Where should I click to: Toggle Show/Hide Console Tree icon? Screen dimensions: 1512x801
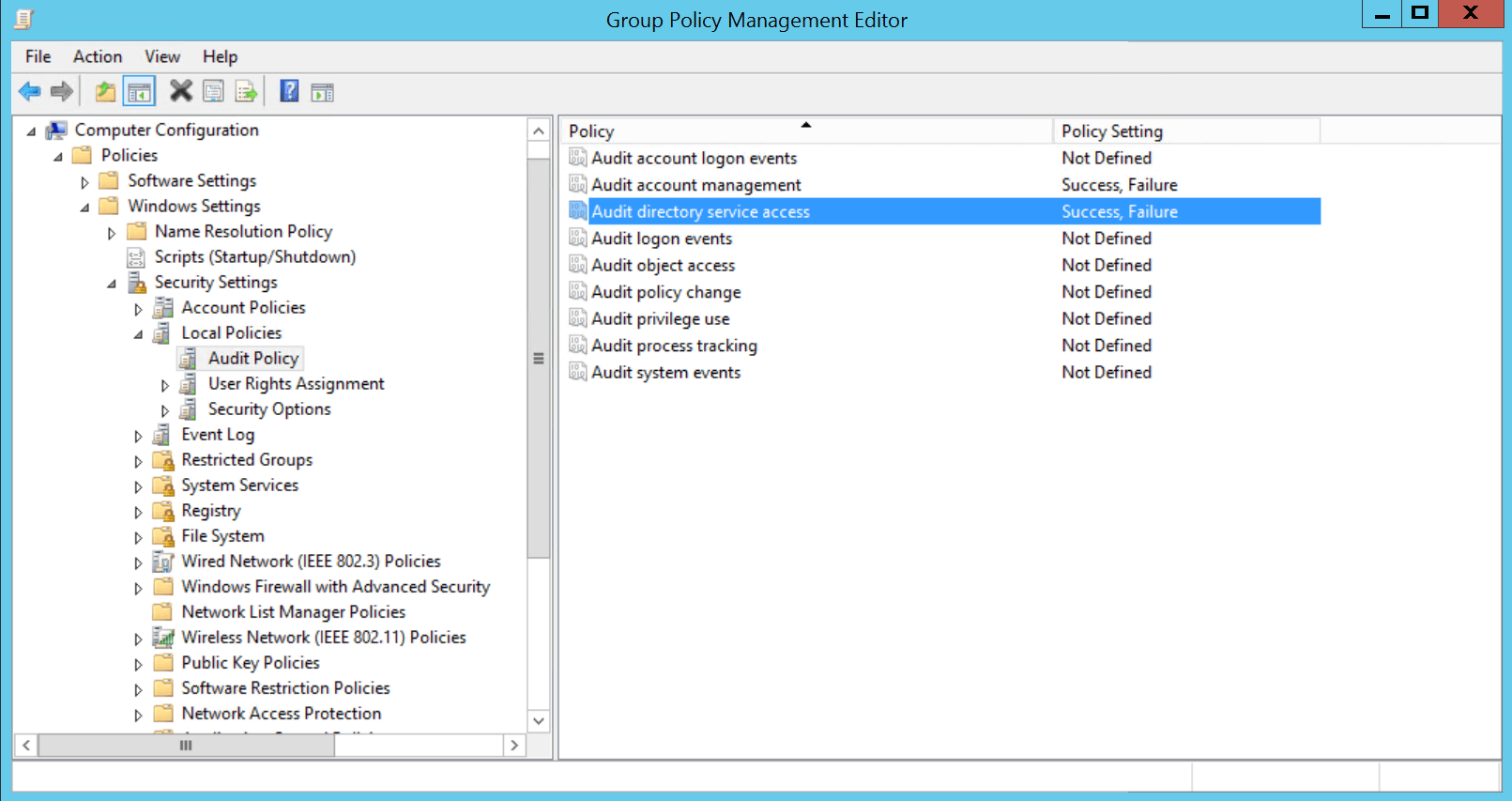click(x=139, y=91)
